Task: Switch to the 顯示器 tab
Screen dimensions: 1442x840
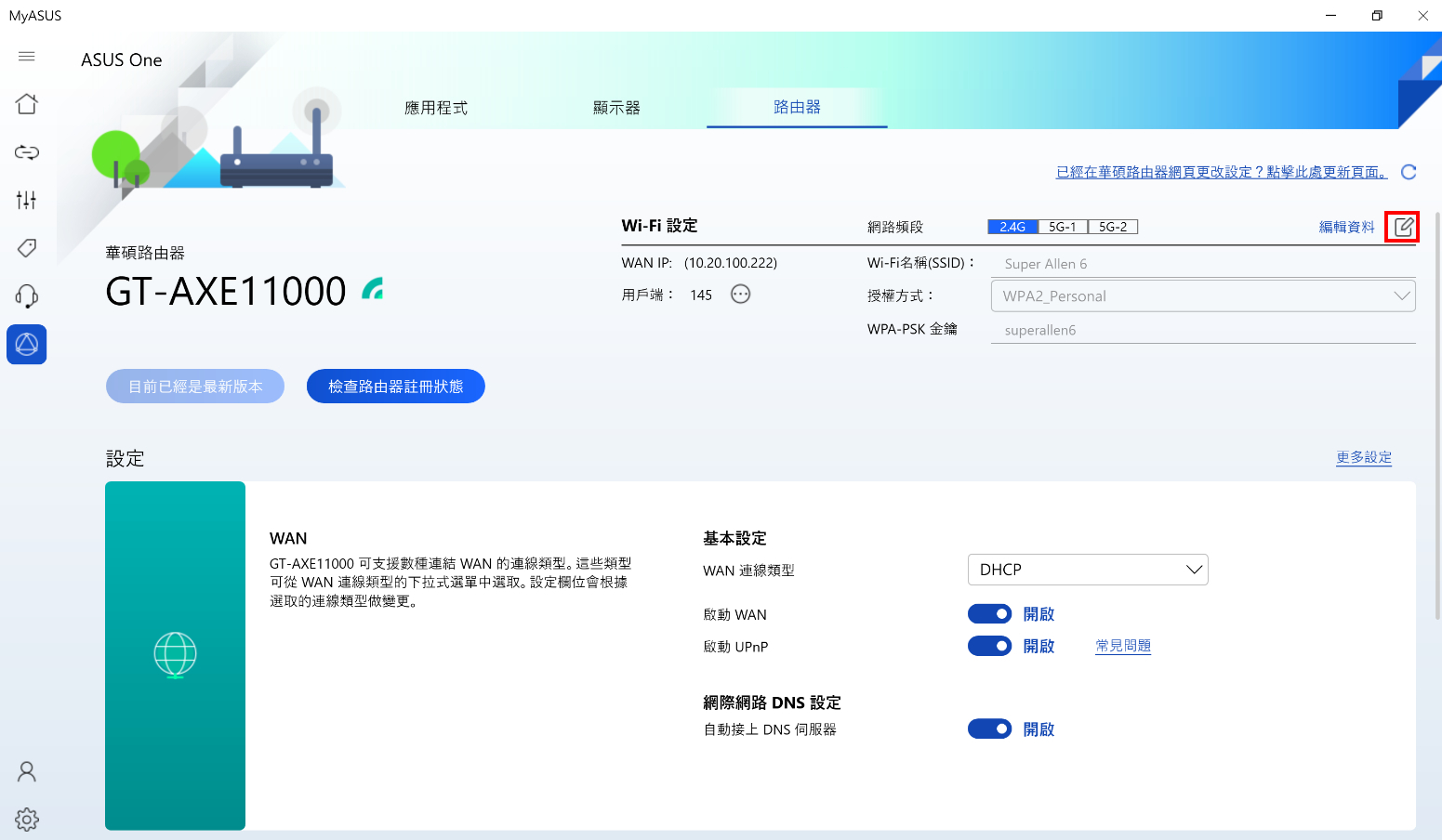Action: point(617,108)
